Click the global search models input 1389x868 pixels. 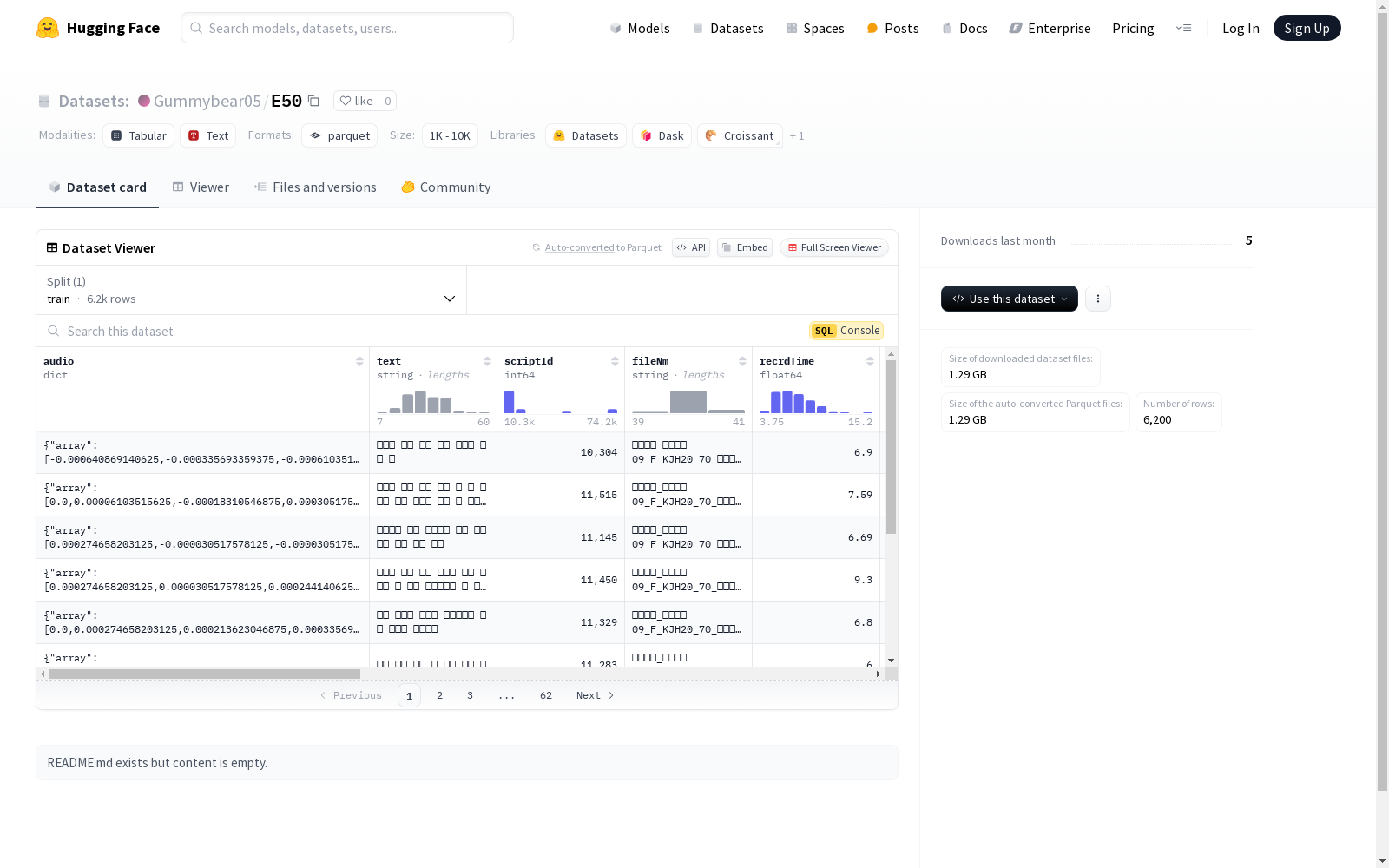click(x=347, y=28)
